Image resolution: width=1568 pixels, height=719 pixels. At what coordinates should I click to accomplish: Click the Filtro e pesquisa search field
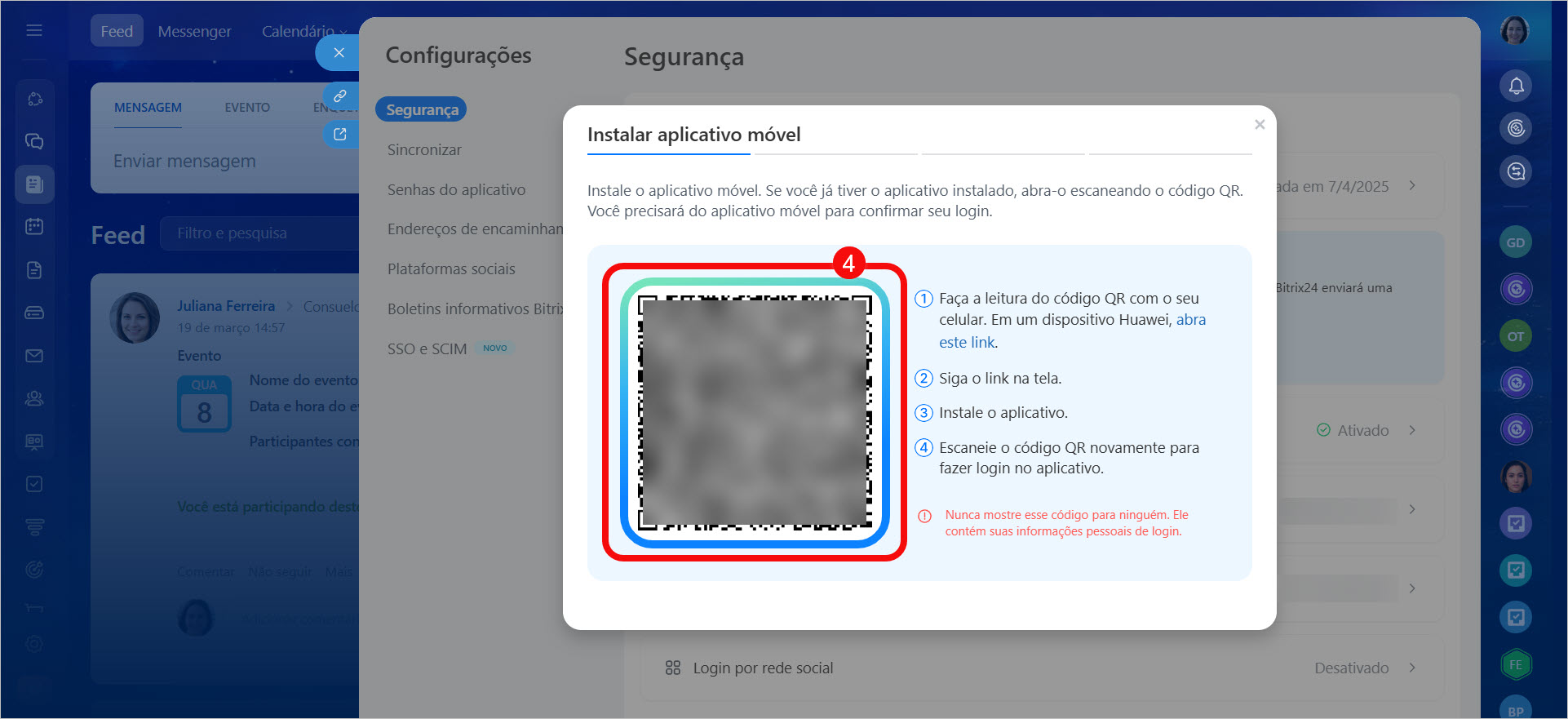[x=257, y=233]
